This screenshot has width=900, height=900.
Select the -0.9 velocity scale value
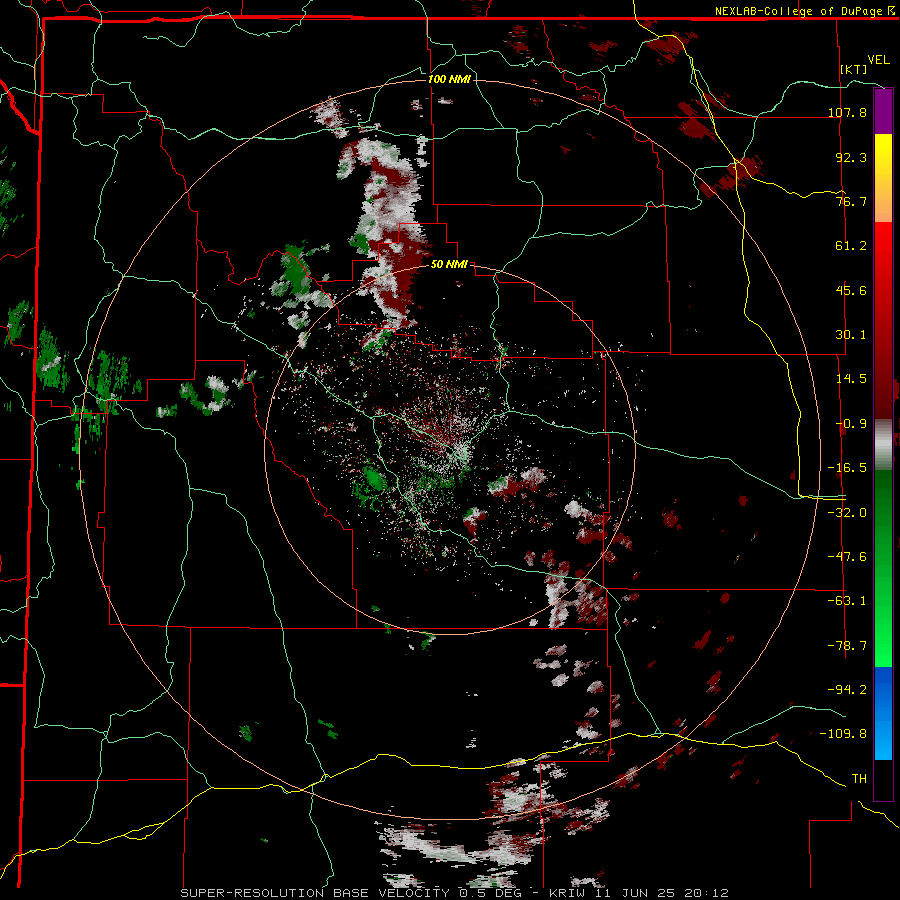[x=851, y=424]
